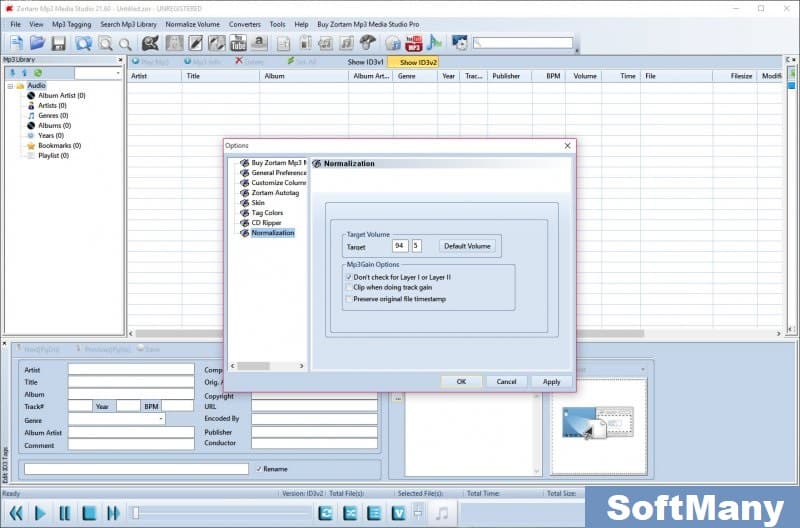Click the Default Volume button
800x528 pixels.
[467, 246]
